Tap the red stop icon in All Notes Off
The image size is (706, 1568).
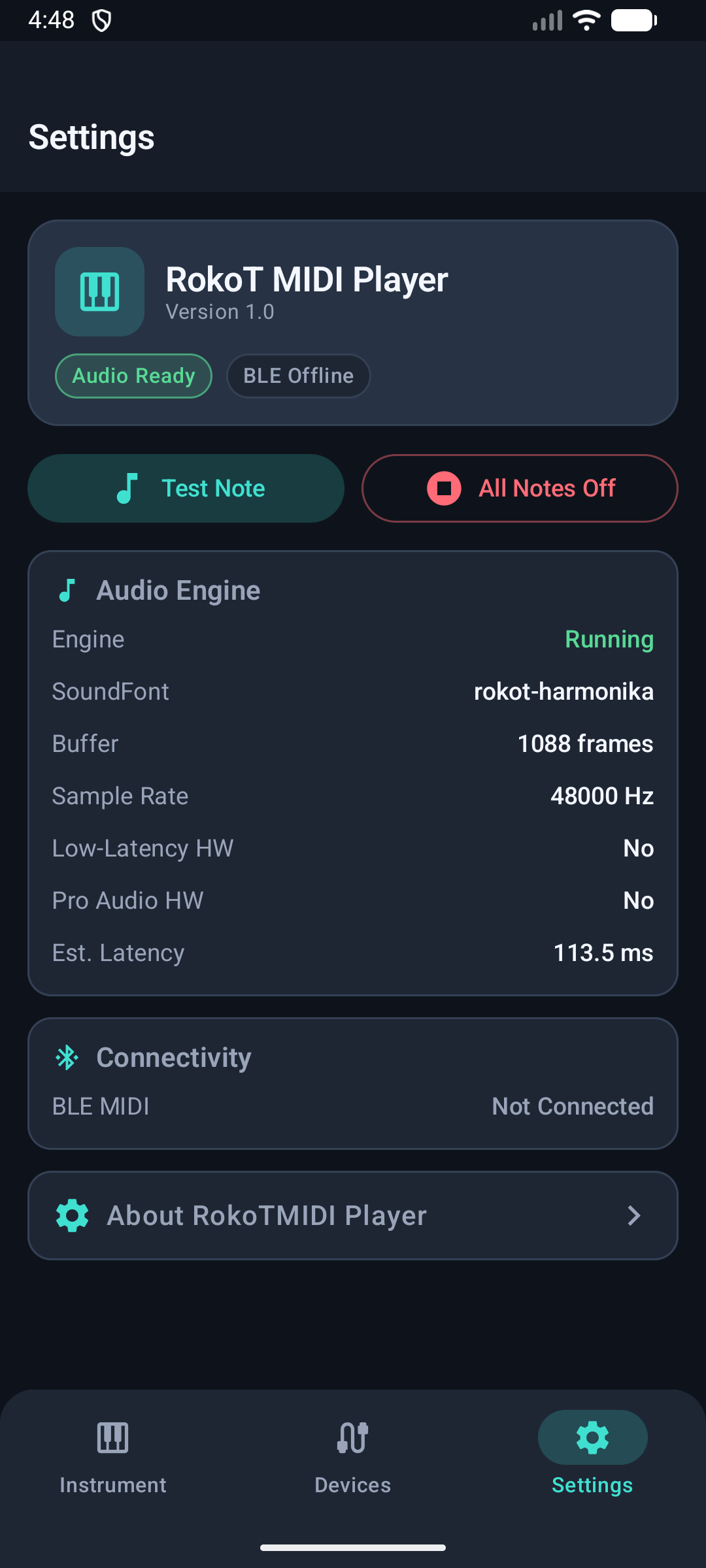444,488
